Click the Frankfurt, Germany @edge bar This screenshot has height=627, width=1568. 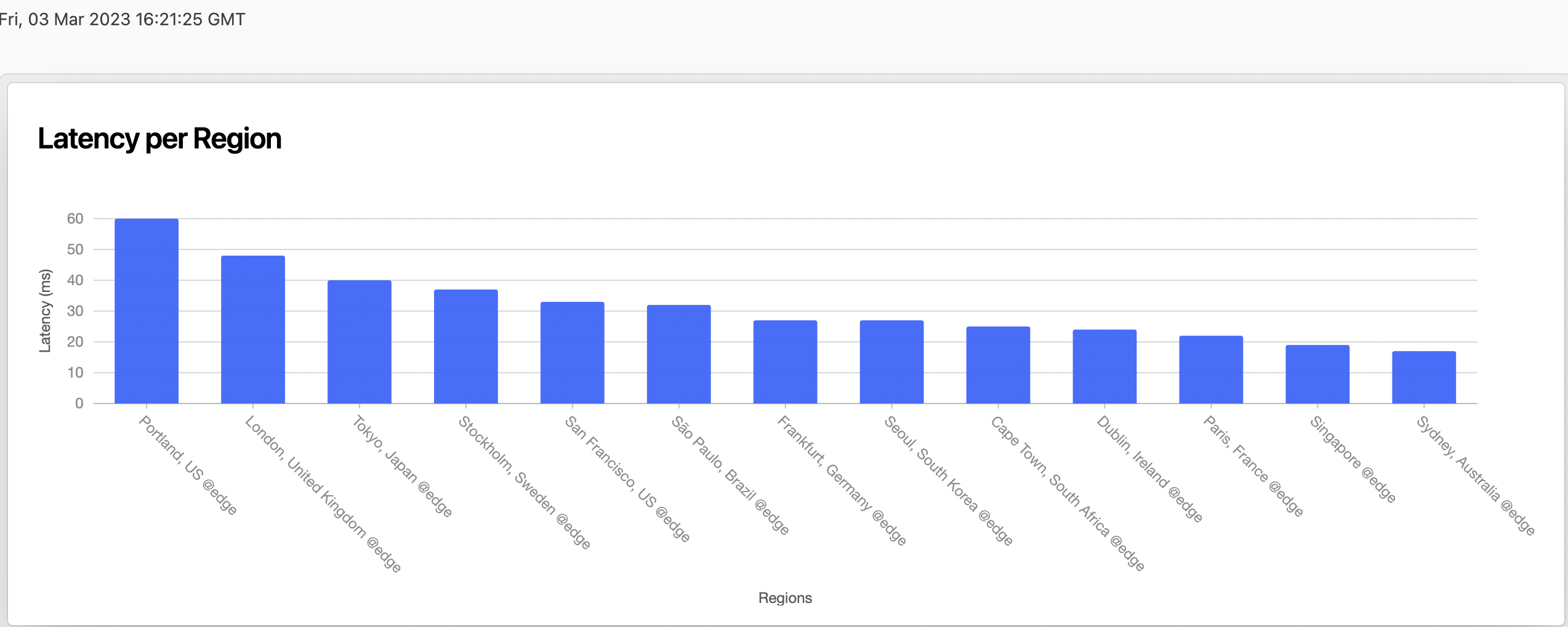point(786,362)
